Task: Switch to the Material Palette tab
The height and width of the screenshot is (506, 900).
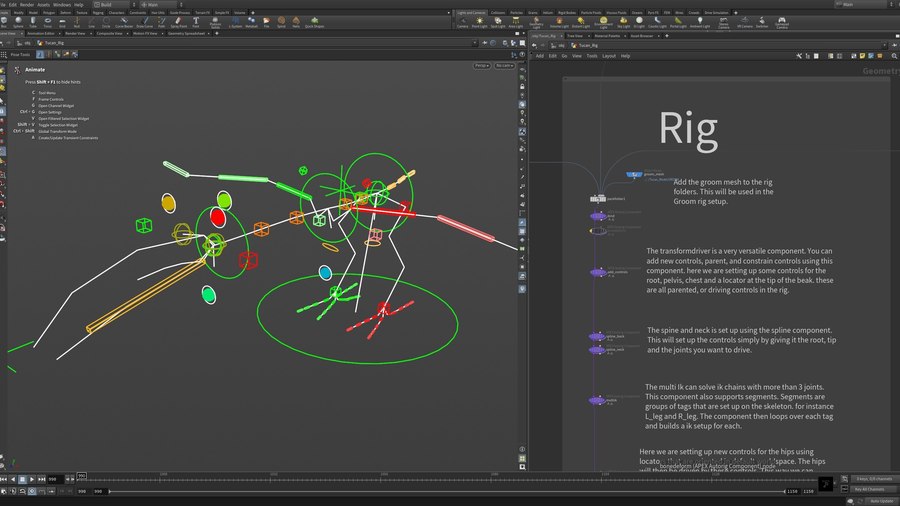Action: [x=607, y=36]
